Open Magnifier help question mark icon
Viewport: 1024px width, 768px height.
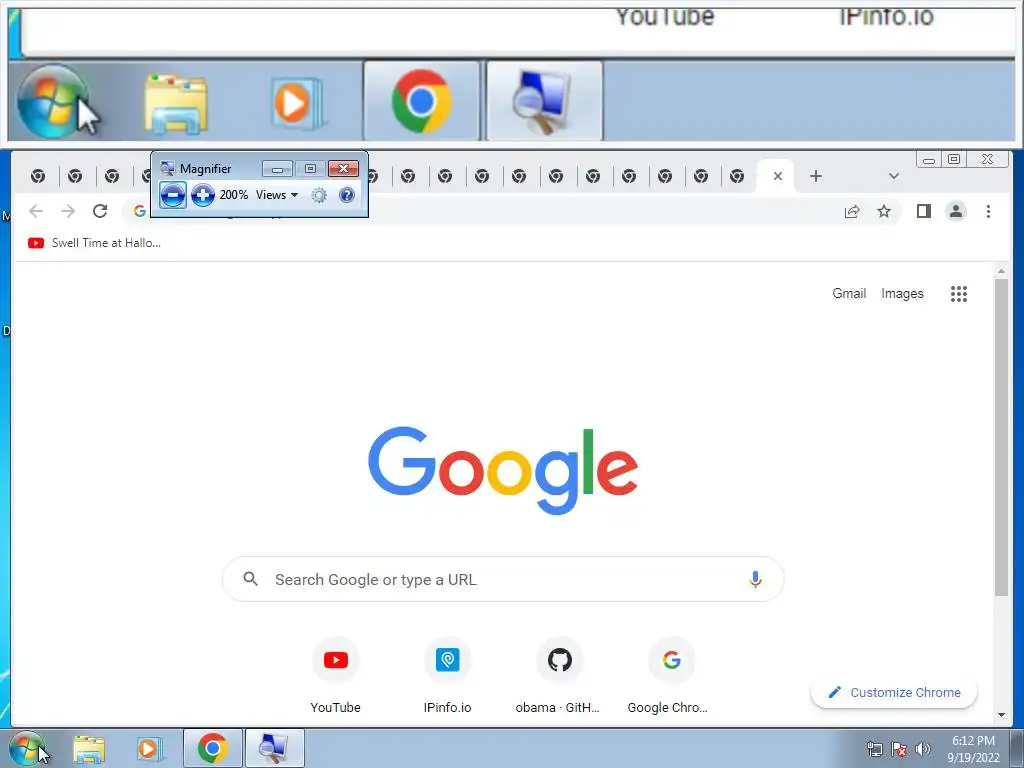(x=347, y=195)
